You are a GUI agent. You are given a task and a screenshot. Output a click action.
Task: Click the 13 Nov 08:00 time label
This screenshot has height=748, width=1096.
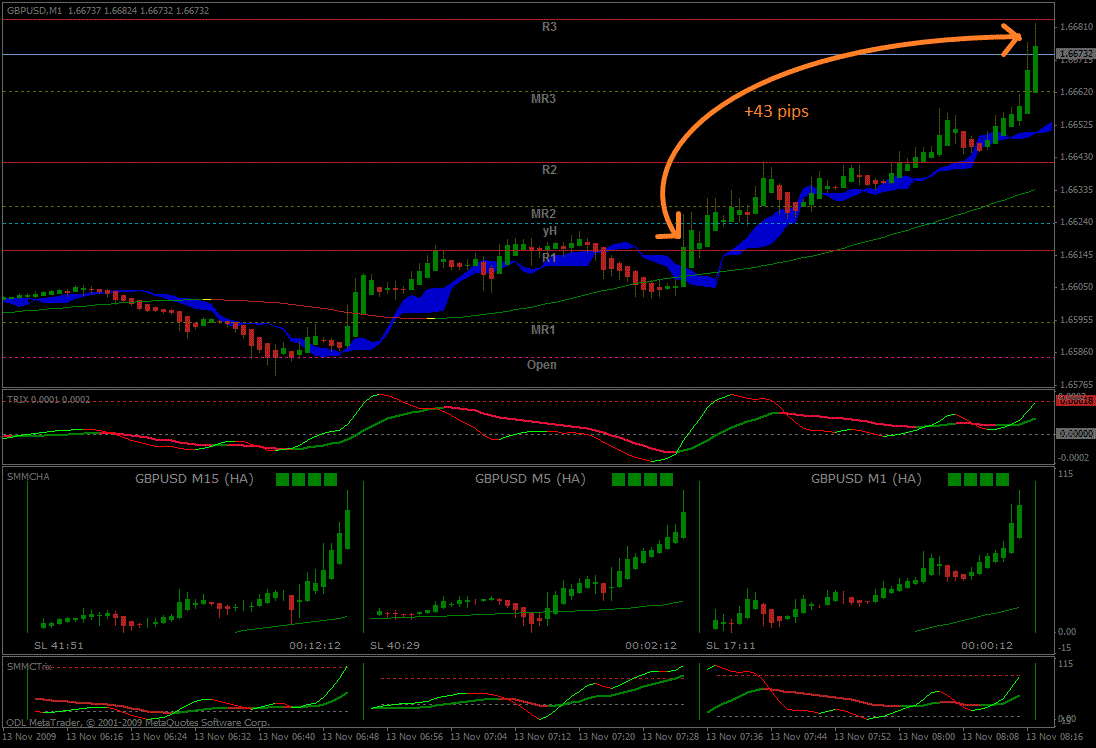pos(927,736)
